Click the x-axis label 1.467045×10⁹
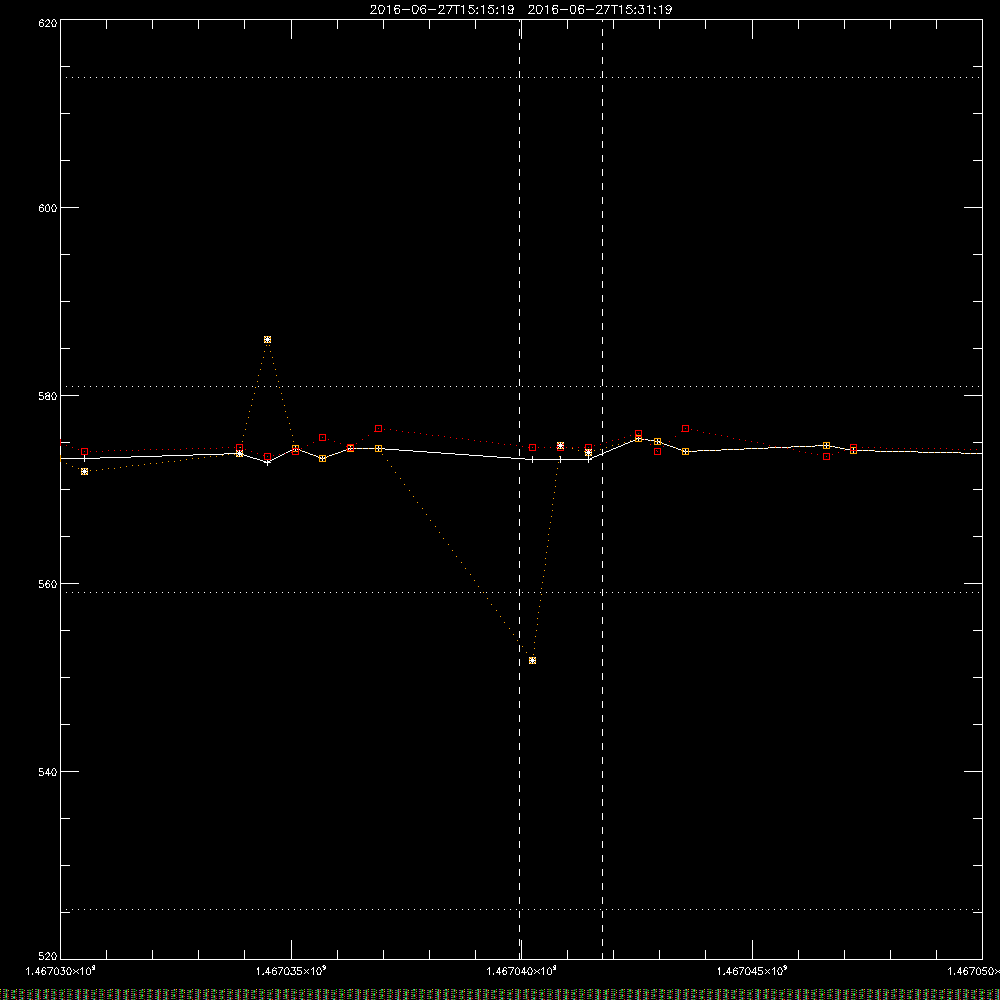Screen dimensions: 1000x1000 pyautogui.click(x=752, y=971)
